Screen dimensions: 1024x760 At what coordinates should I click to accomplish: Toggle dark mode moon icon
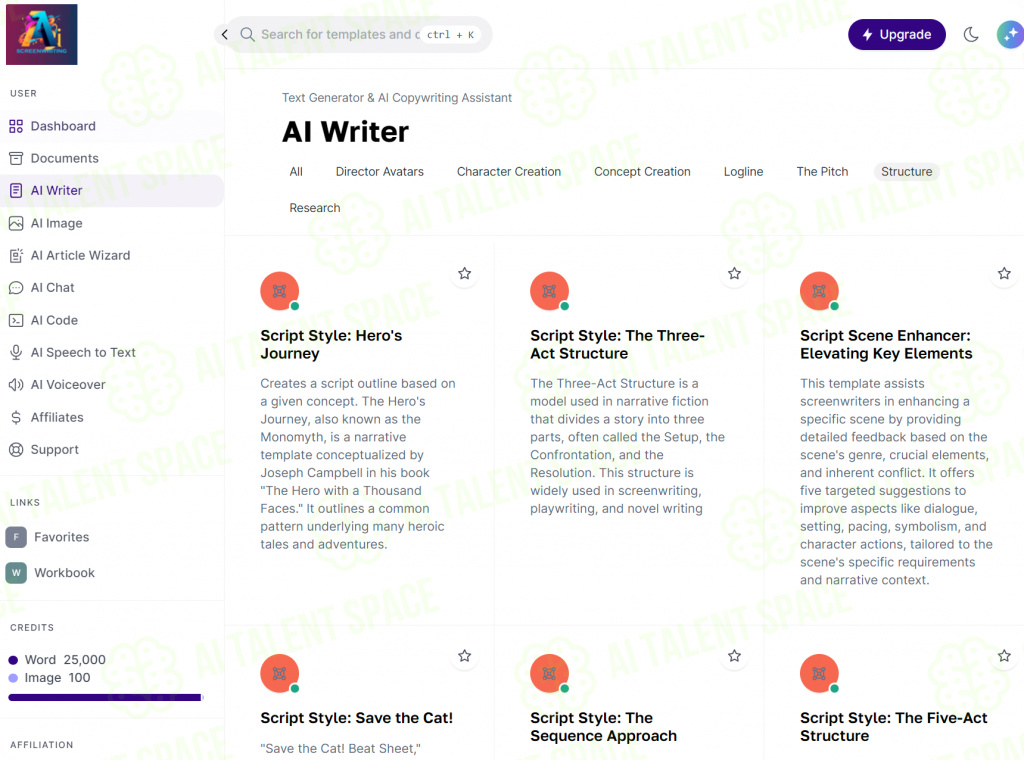coord(971,35)
